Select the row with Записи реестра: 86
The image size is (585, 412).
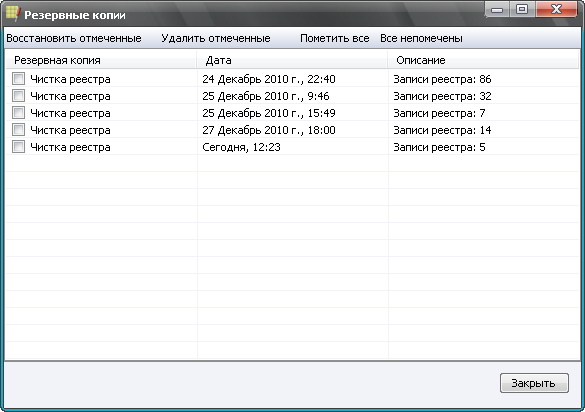292,79
